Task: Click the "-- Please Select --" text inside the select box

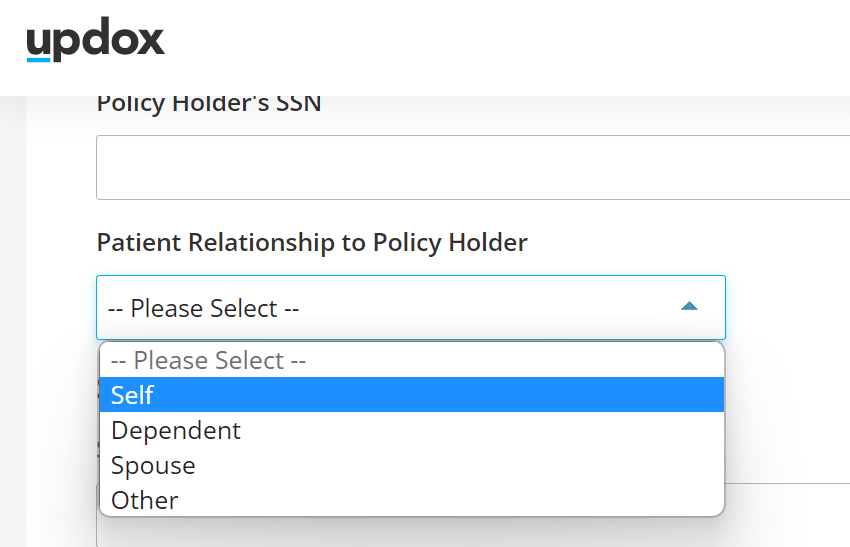Action: point(204,308)
